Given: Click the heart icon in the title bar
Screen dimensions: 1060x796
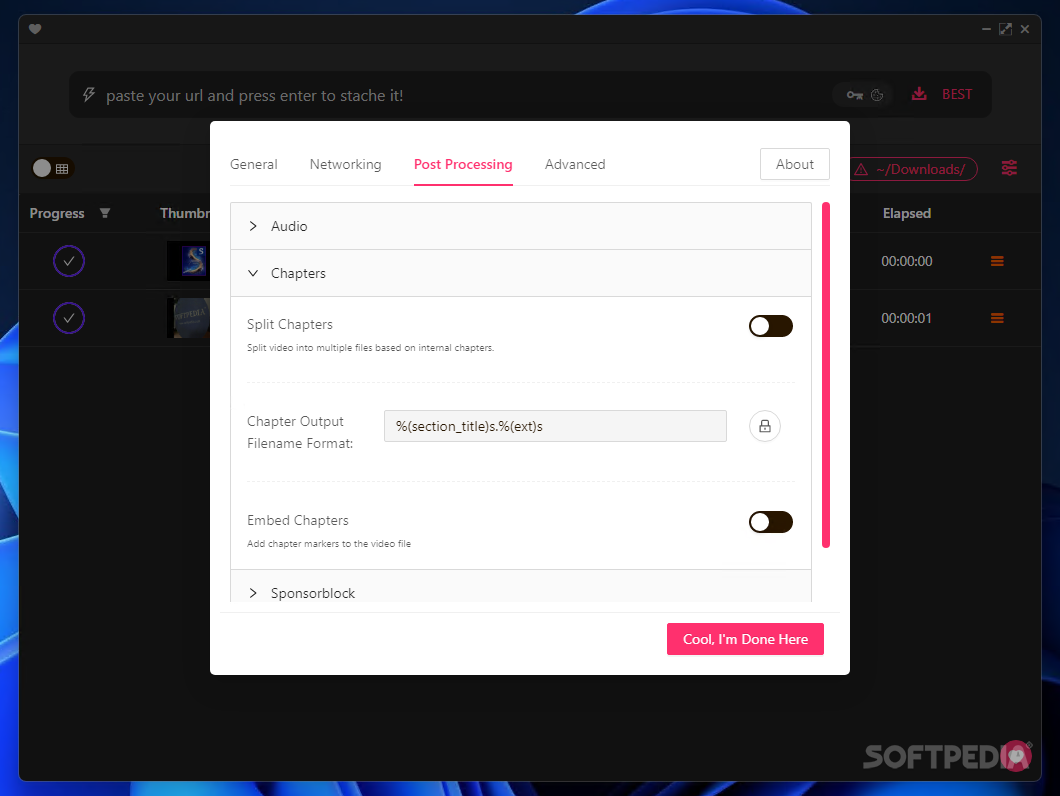Looking at the screenshot, I should [35, 28].
